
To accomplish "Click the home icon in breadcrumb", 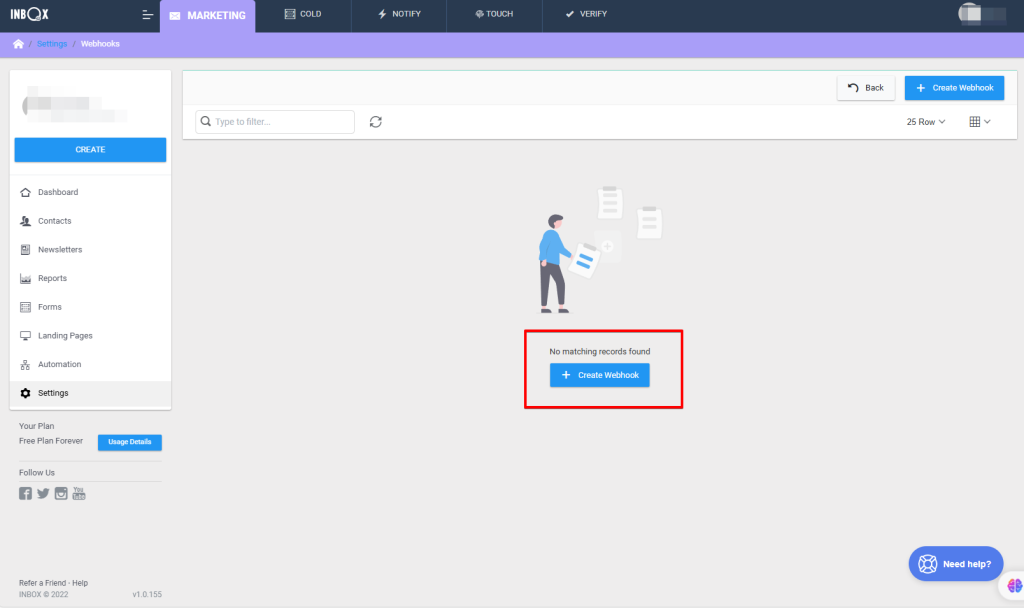I will click(18, 44).
